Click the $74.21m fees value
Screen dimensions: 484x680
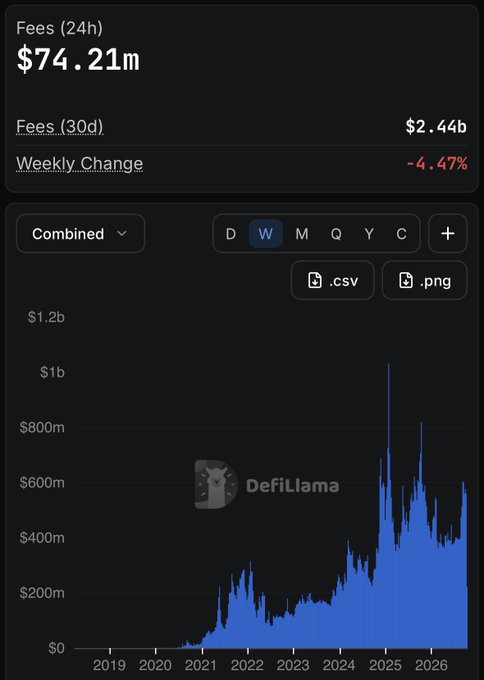point(78,59)
